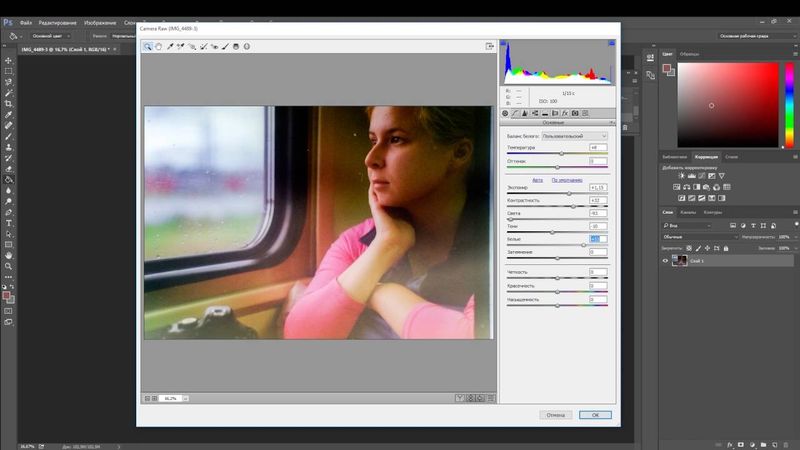Image resolution: width=800 pixels, height=450 pixels.
Task: Toggle visibility of layer Слой 1
Action: tap(665, 261)
